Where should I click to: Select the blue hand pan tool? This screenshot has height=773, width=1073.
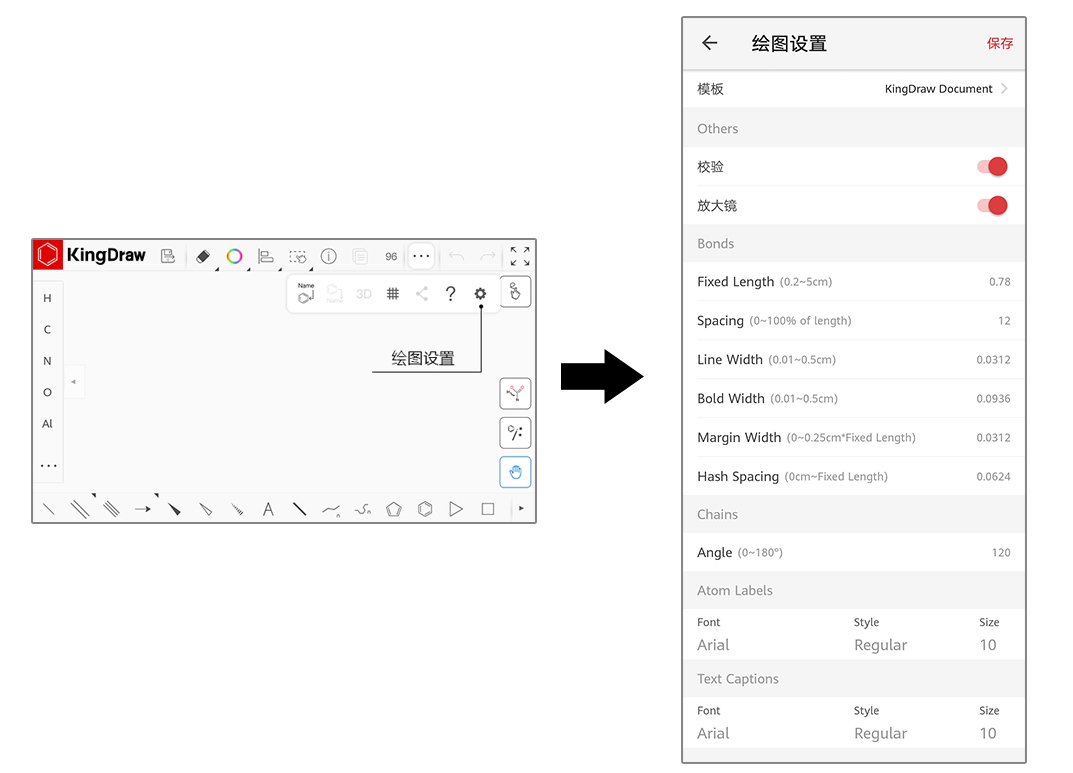515,472
